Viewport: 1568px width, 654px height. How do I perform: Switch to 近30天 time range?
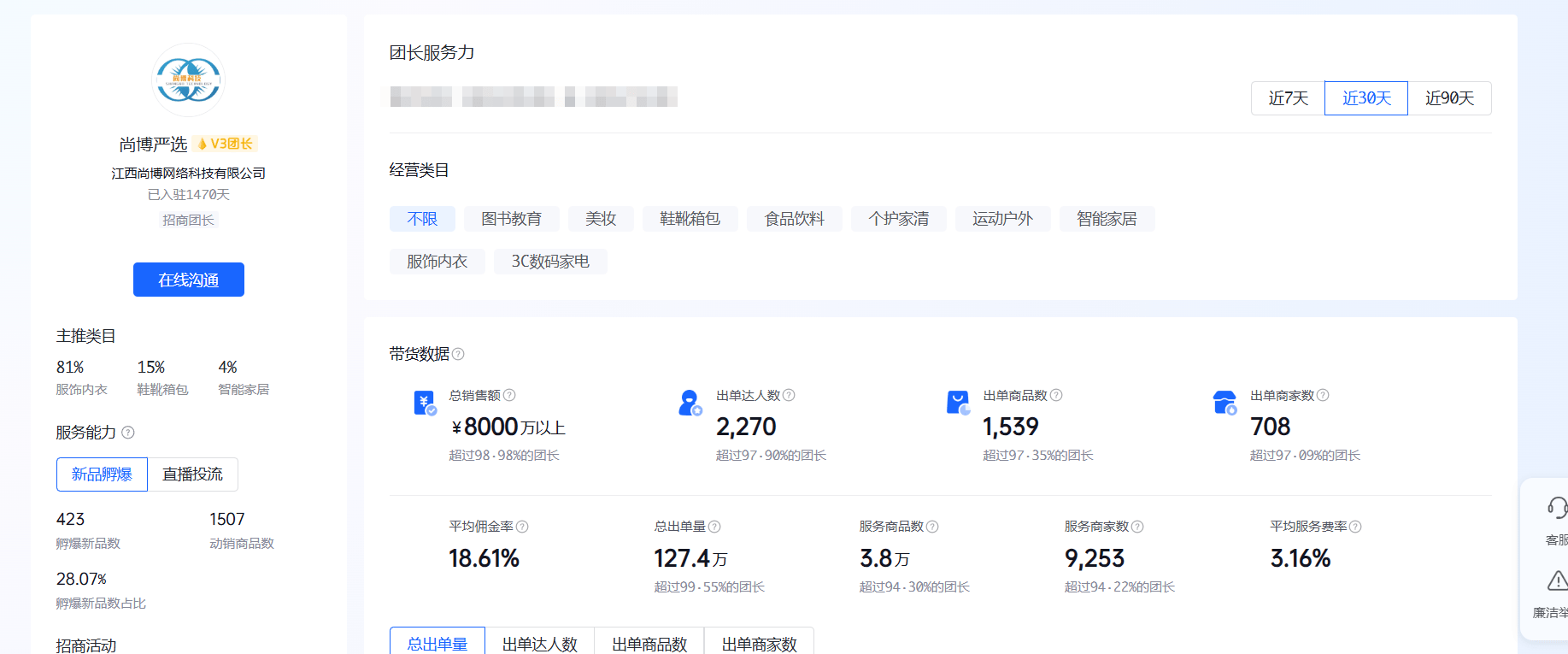[1366, 98]
